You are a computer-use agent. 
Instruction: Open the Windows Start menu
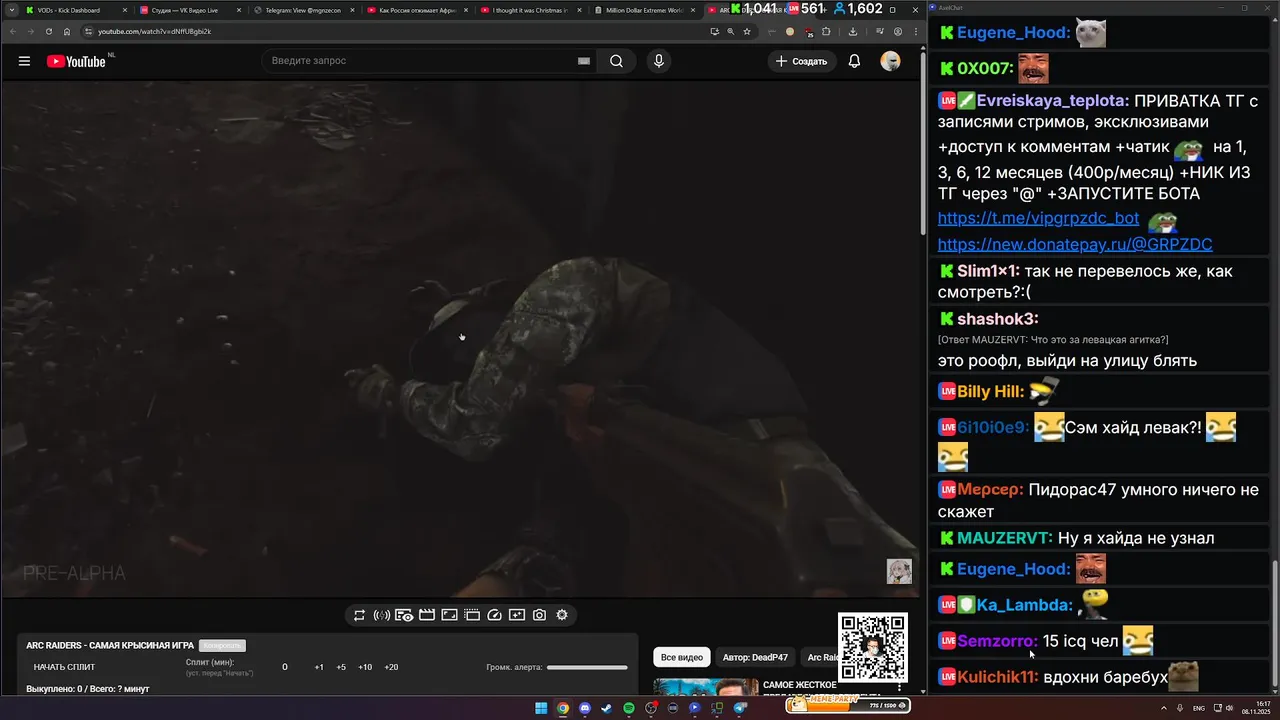(541, 708)
